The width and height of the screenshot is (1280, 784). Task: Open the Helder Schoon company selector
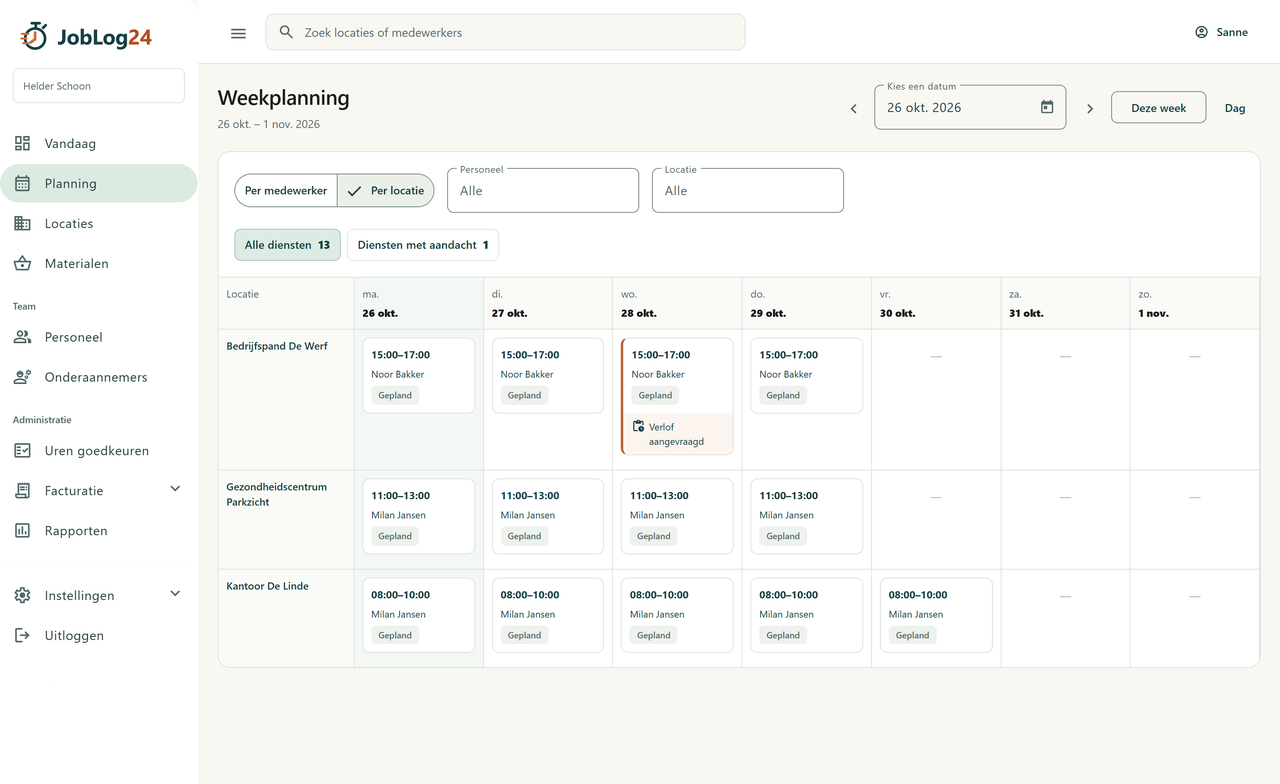pos(98,86)
